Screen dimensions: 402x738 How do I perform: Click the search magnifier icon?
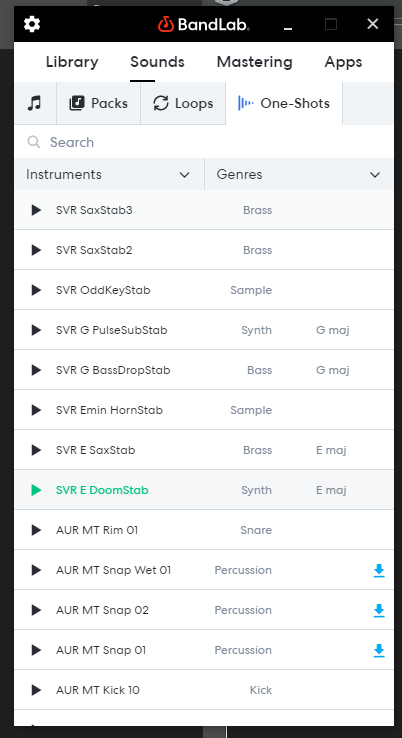point(33,142)
